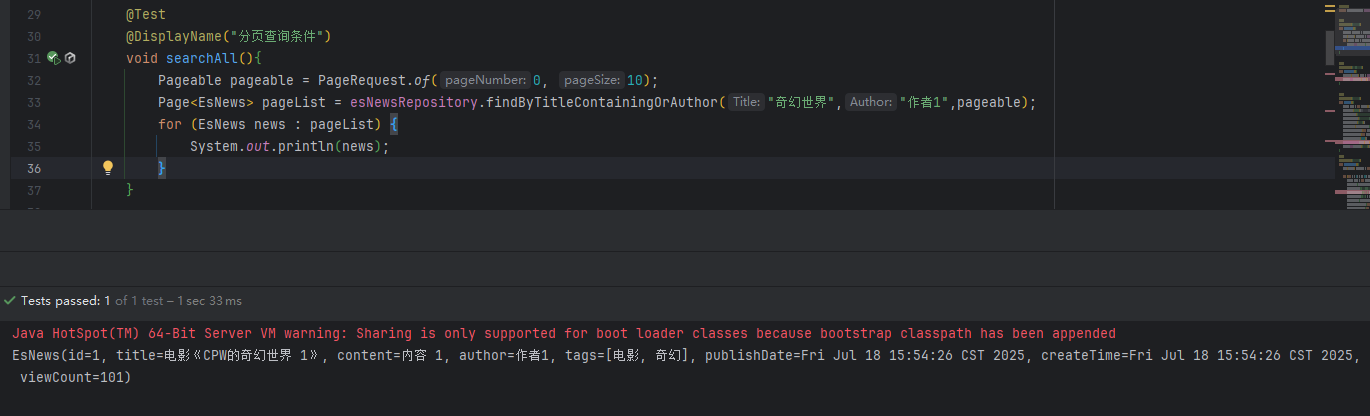This screenshot has height=416, width=1370.
Task: Click the EsNews(id=1 output line in console
Action: pos(686,355)
